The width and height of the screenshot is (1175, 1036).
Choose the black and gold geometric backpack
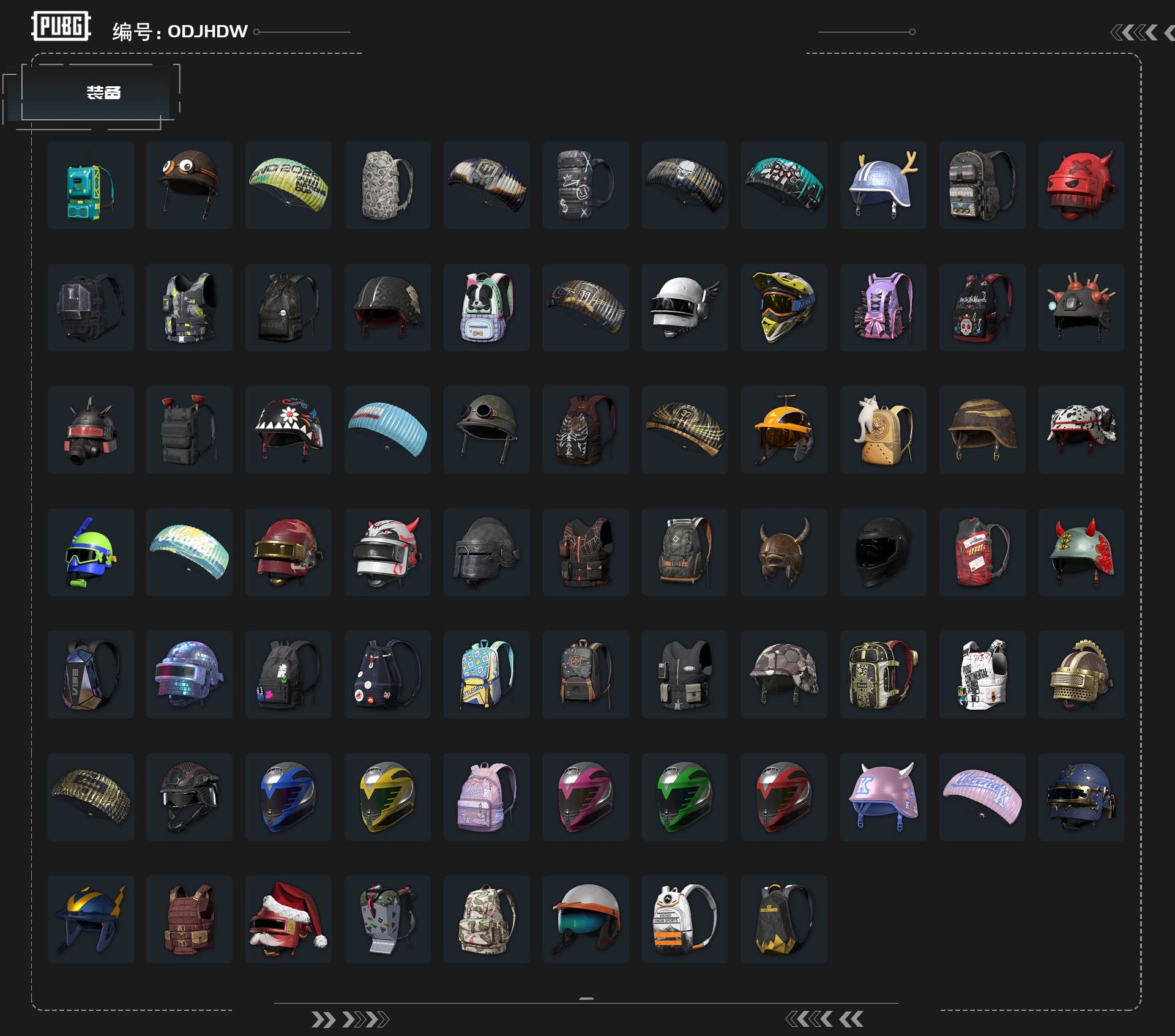click(785, 919)
